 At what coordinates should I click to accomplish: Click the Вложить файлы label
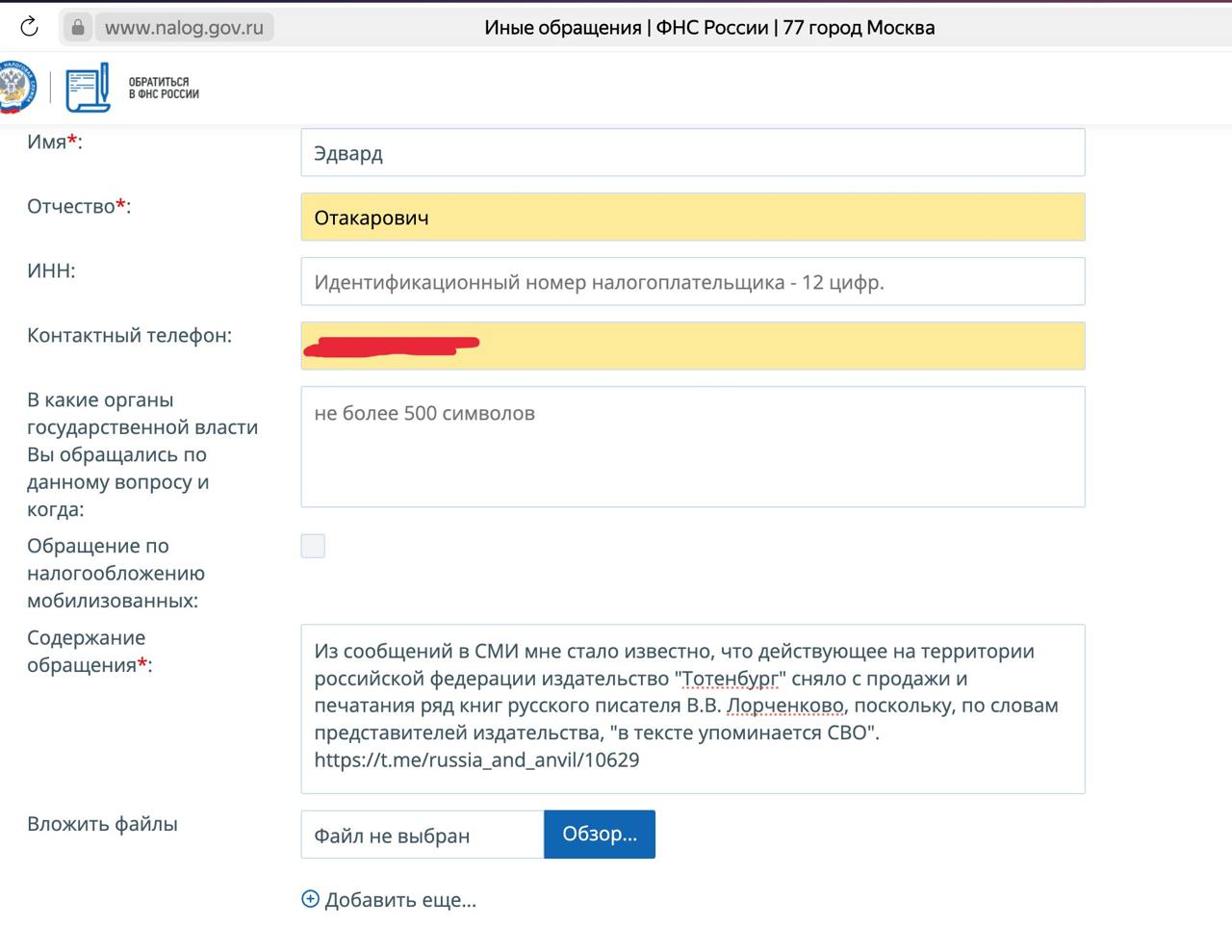[102, 824]
